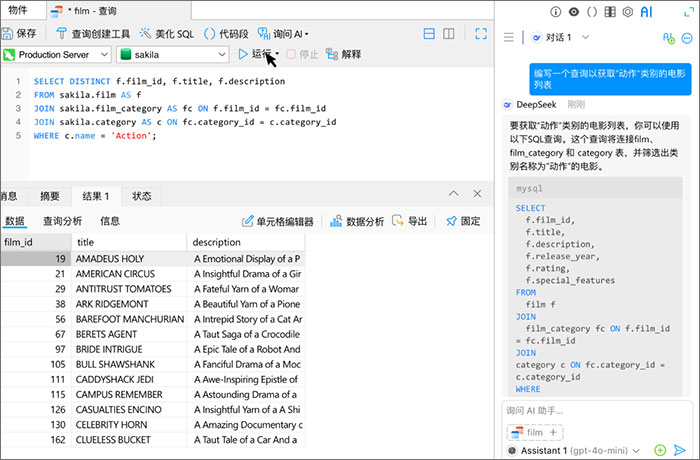
Task: Select the BAREFOOT MANCHURIAN cell
Action: [129, 319]
